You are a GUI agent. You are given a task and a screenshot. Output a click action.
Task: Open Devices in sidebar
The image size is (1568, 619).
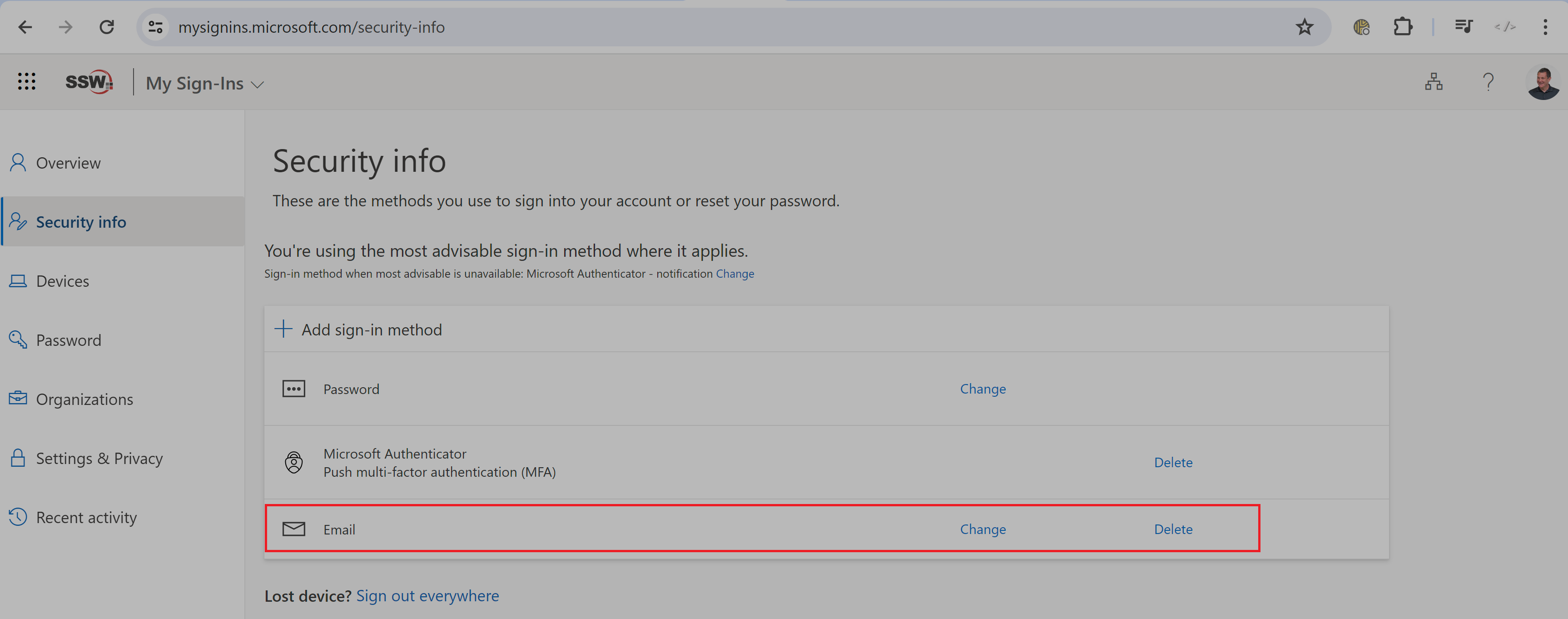click(62, 281)
